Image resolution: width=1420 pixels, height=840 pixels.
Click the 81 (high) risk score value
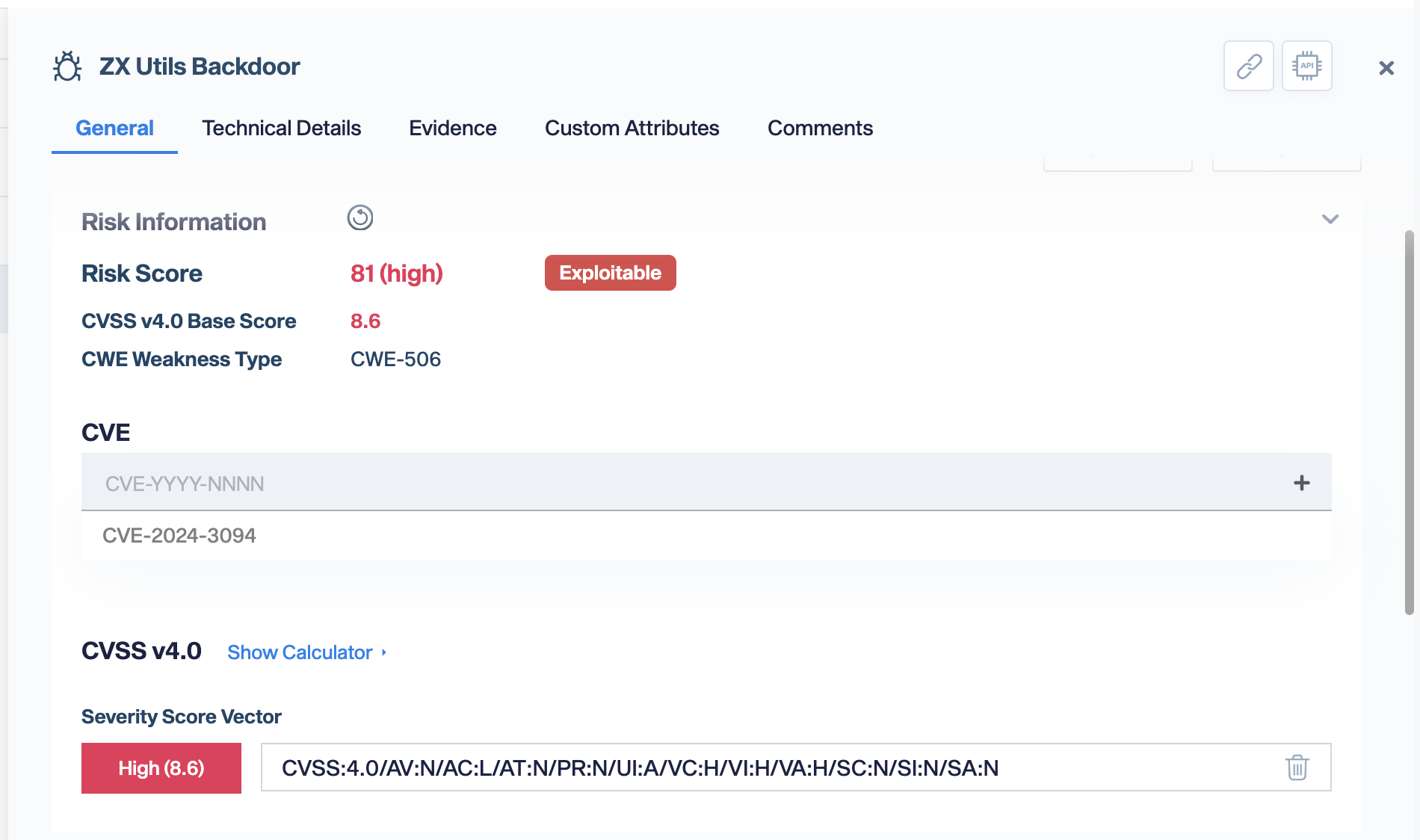[397, 274]
